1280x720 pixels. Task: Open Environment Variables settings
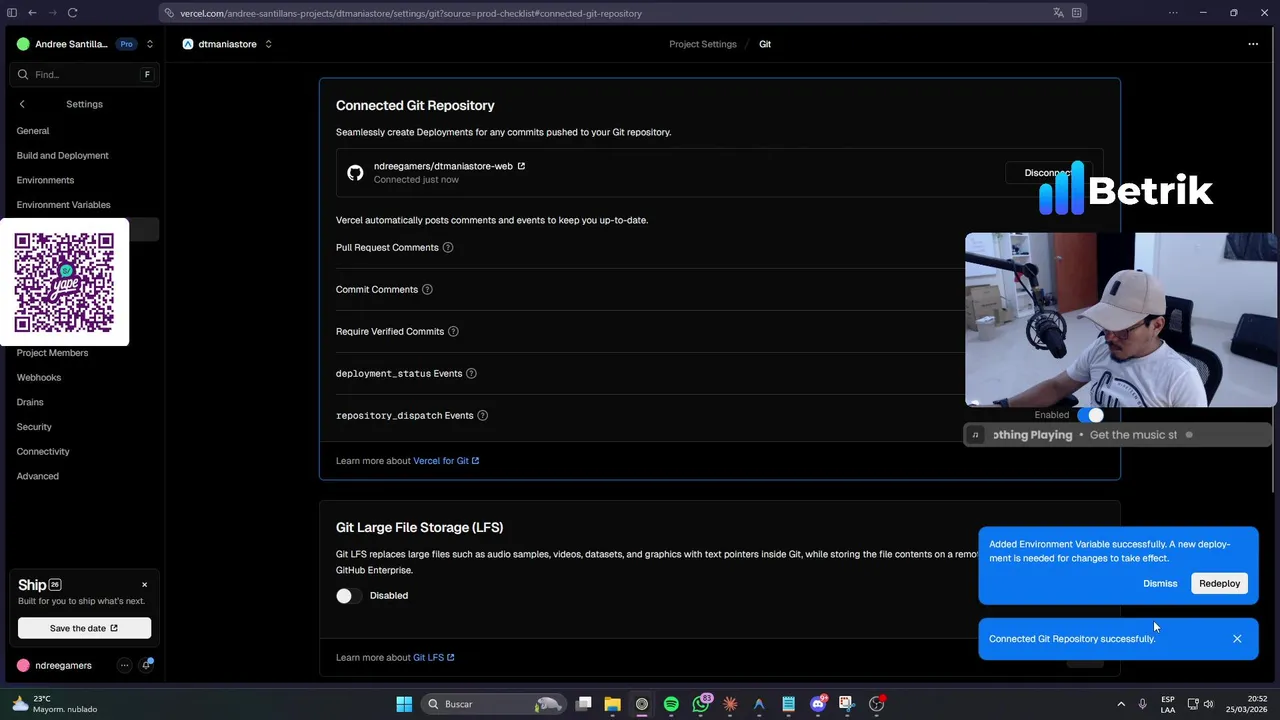point(63,205)
